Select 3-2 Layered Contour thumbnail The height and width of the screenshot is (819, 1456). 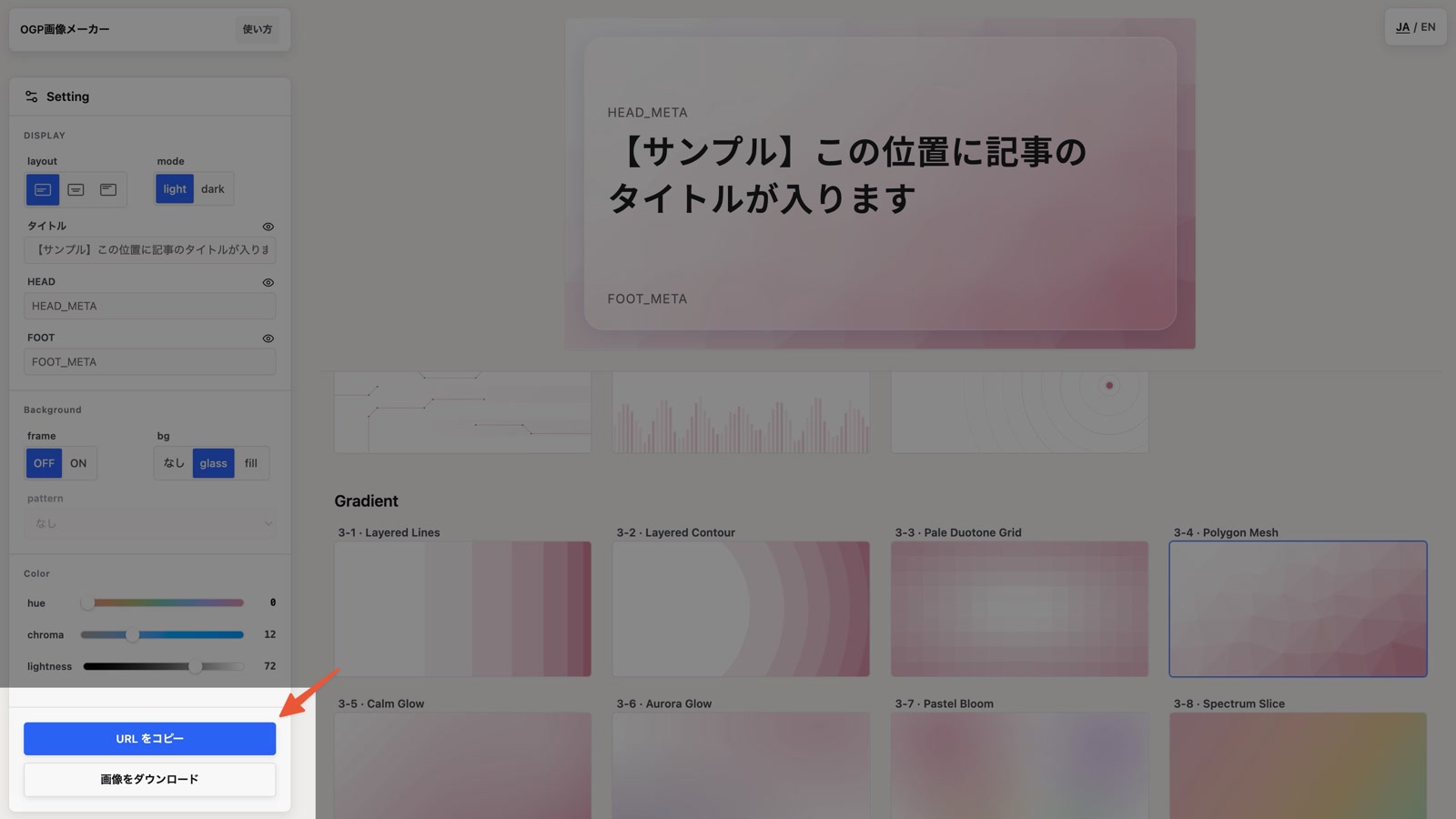[741, 609]
